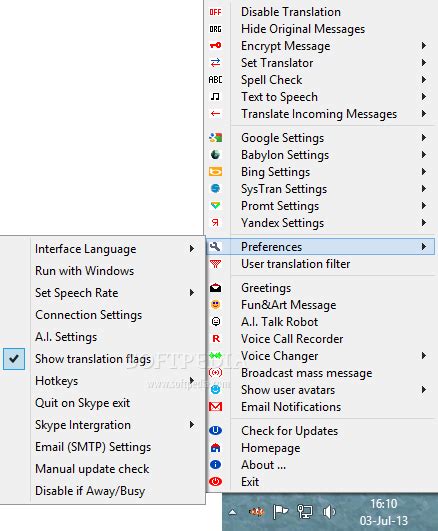Click the Set Translator arrows icon

pyautogui.click(x=215, y=63)
